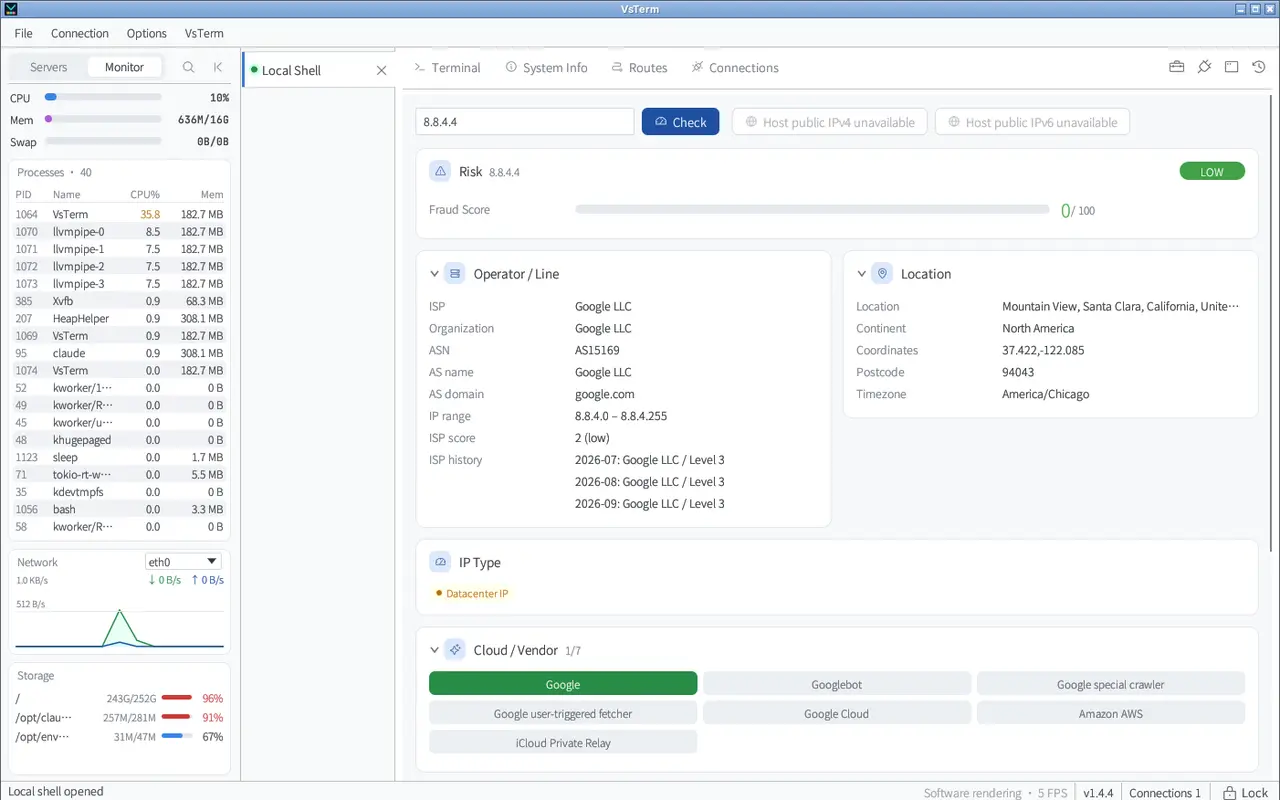Open the Options menu
The height and width of the screenshot is (800, 1280).
147,33
